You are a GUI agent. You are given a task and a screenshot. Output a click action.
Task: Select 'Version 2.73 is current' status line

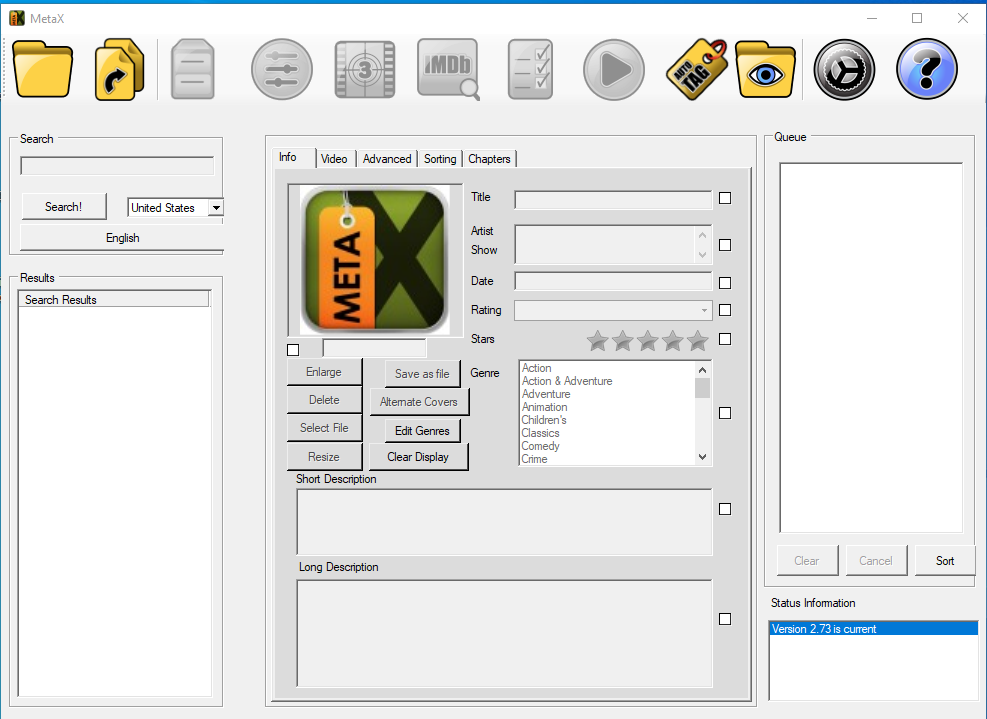point(874,628)
